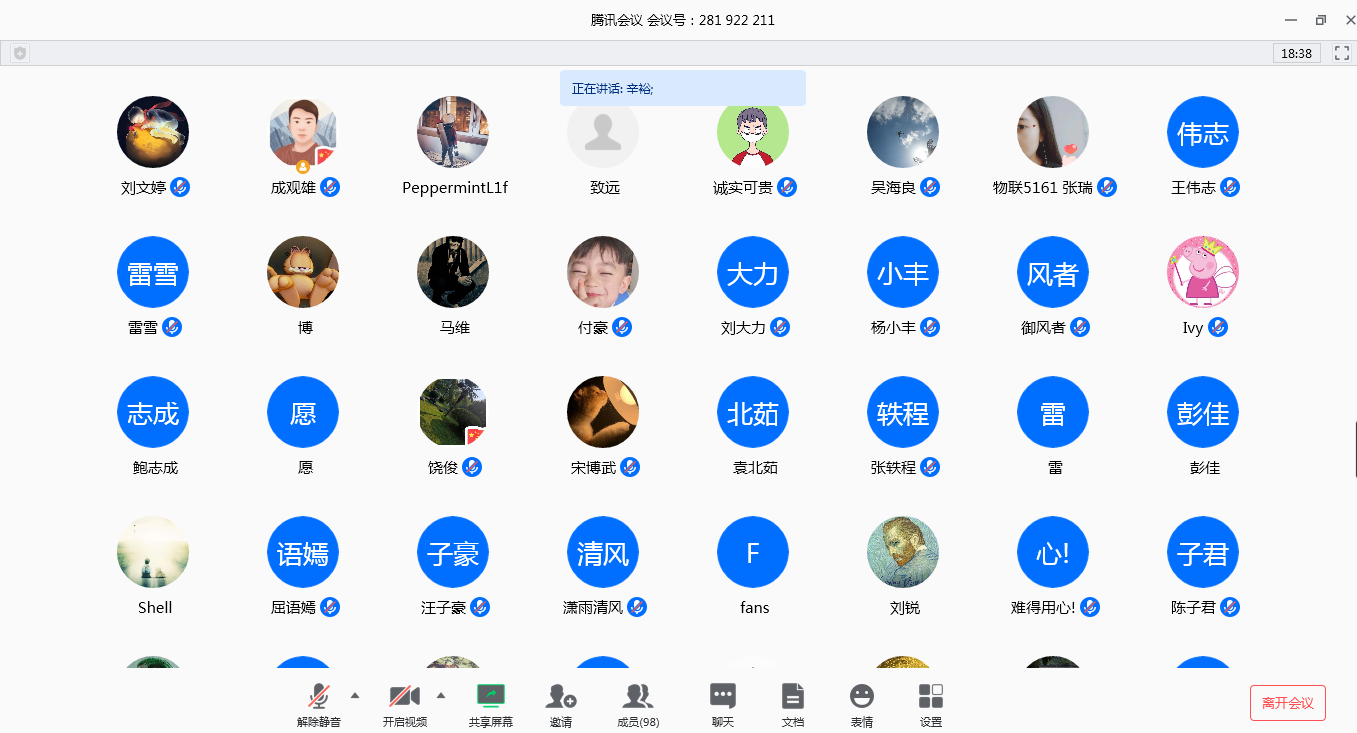Open the chat panel
The image size is (1357, 733).
(722, 696)
